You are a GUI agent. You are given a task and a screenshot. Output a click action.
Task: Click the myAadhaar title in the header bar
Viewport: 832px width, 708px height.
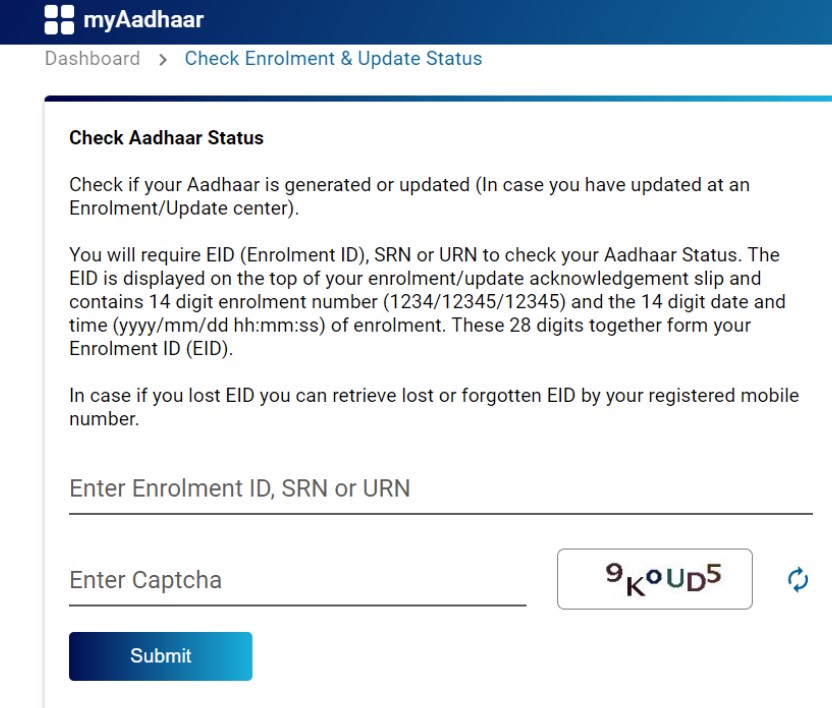click(x=141, y=19)
